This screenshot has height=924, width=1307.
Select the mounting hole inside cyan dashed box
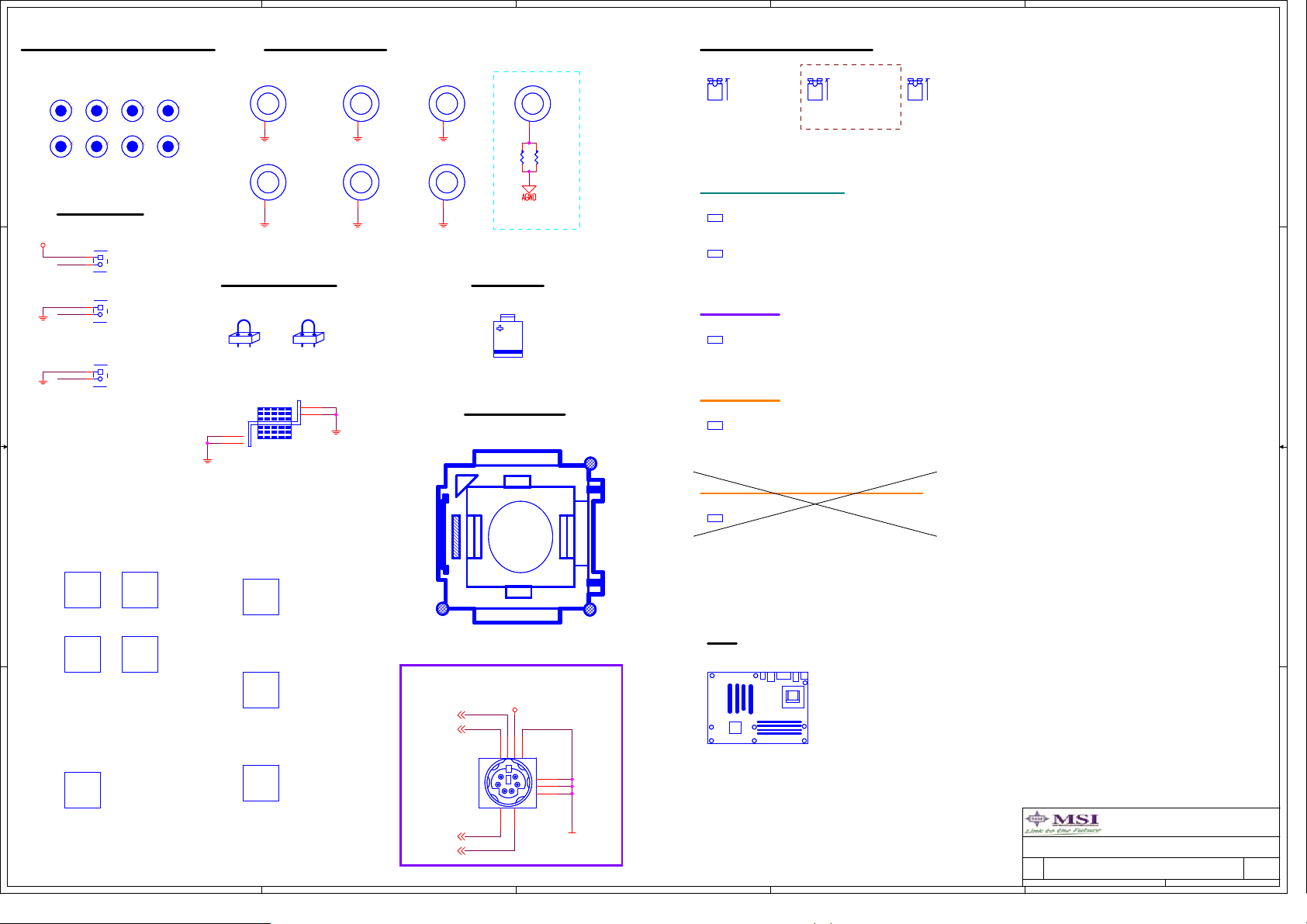pos(533,104)
